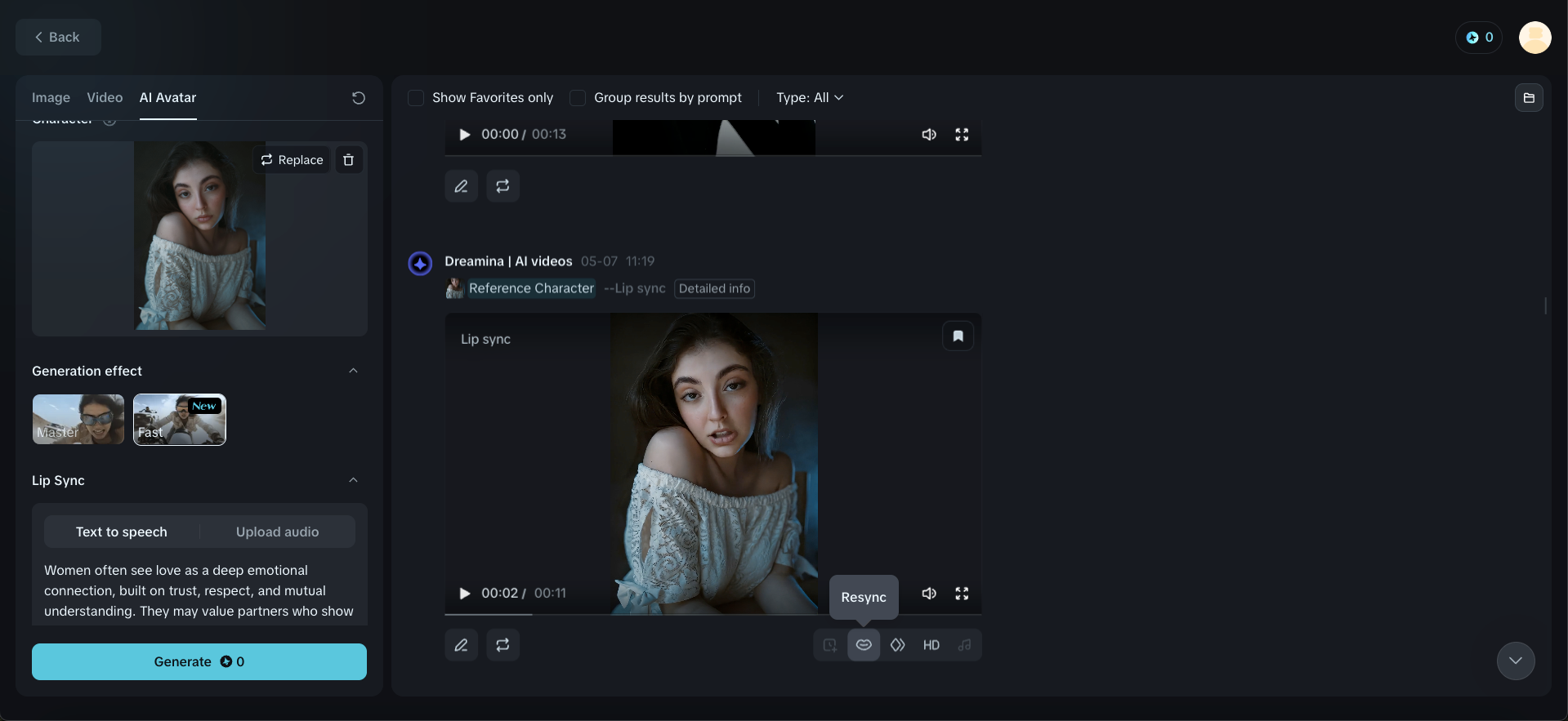Click the edit pencil icon under the Lip sync video
The width and height of the screenshot is (1568, 721).
(462, 645)
